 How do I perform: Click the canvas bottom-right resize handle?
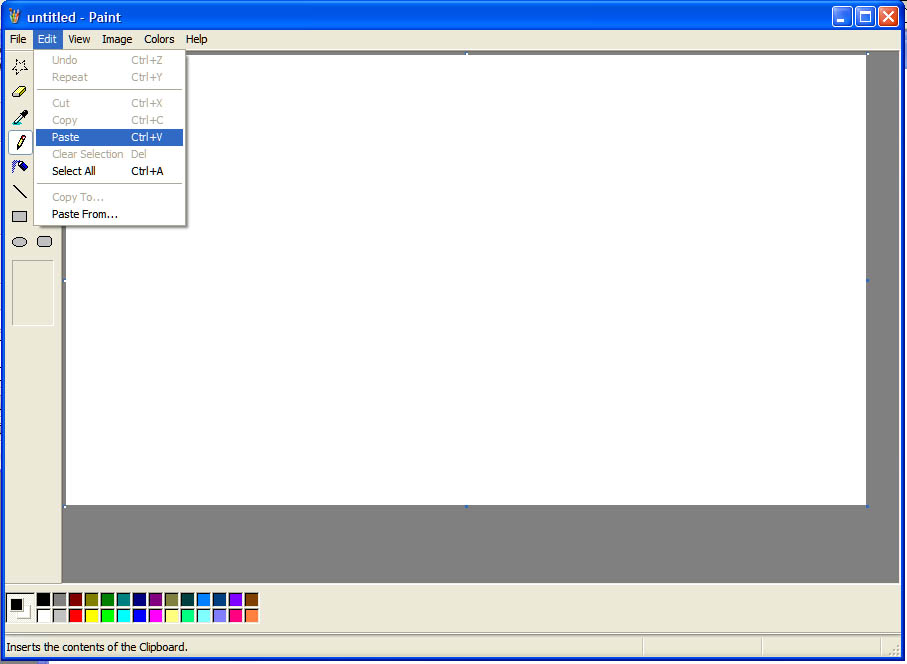(867, 506)
